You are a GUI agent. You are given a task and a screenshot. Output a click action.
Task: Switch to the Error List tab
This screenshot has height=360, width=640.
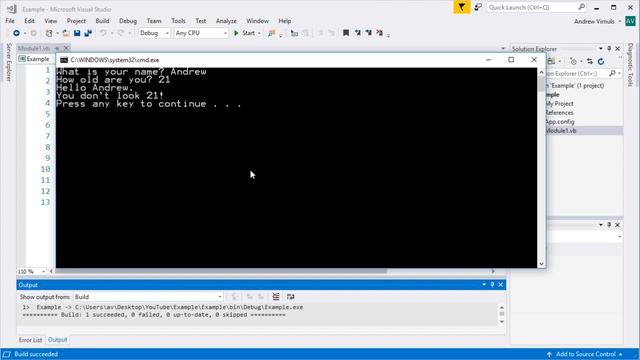coord(30,340)
